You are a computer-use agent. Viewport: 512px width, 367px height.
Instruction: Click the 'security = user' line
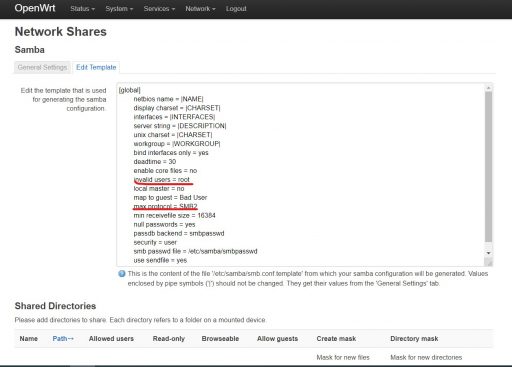pyautogui.click(x=155, y=242)
